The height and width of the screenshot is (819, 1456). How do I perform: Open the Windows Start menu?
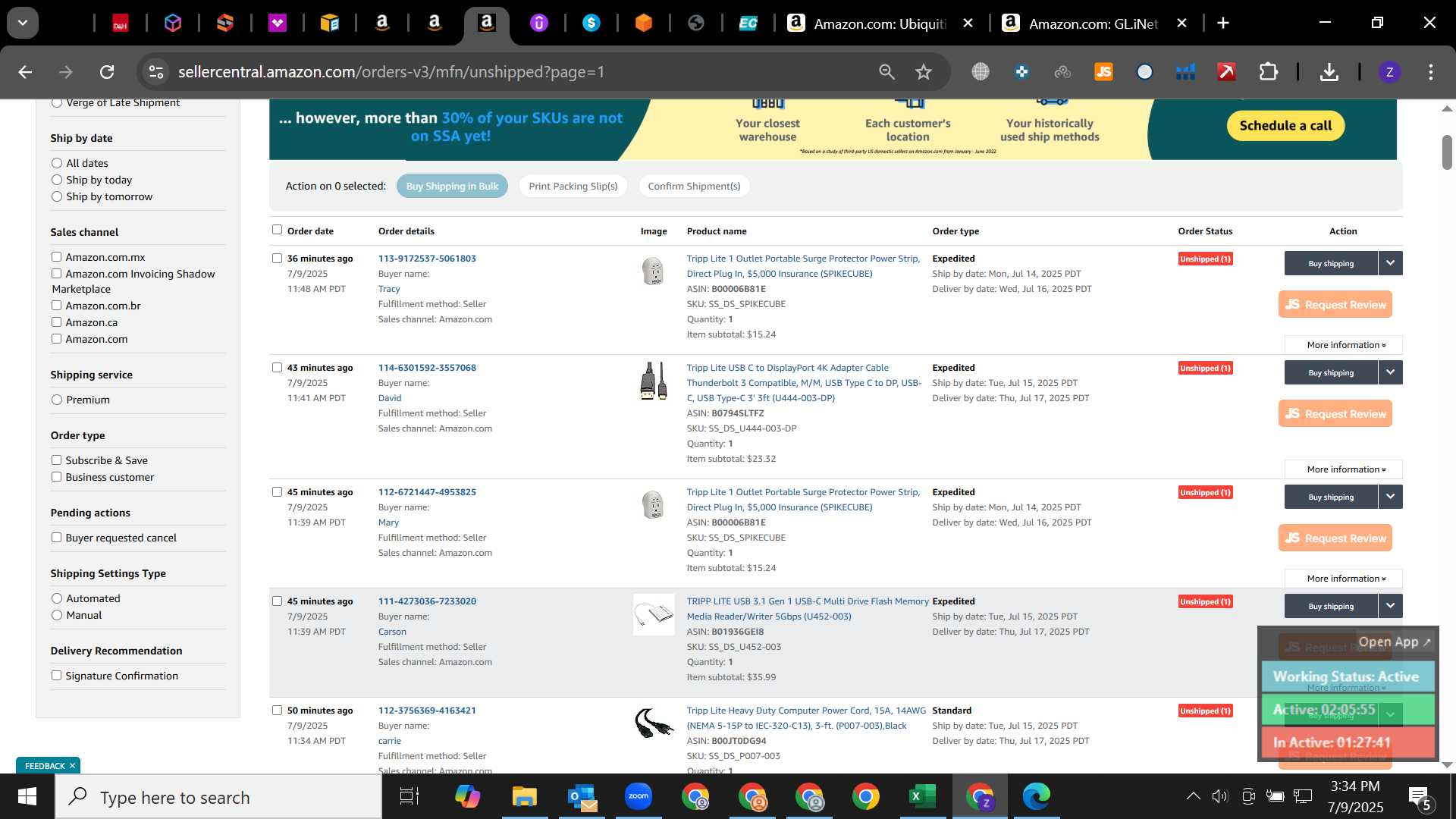click(x=27, y=796)
